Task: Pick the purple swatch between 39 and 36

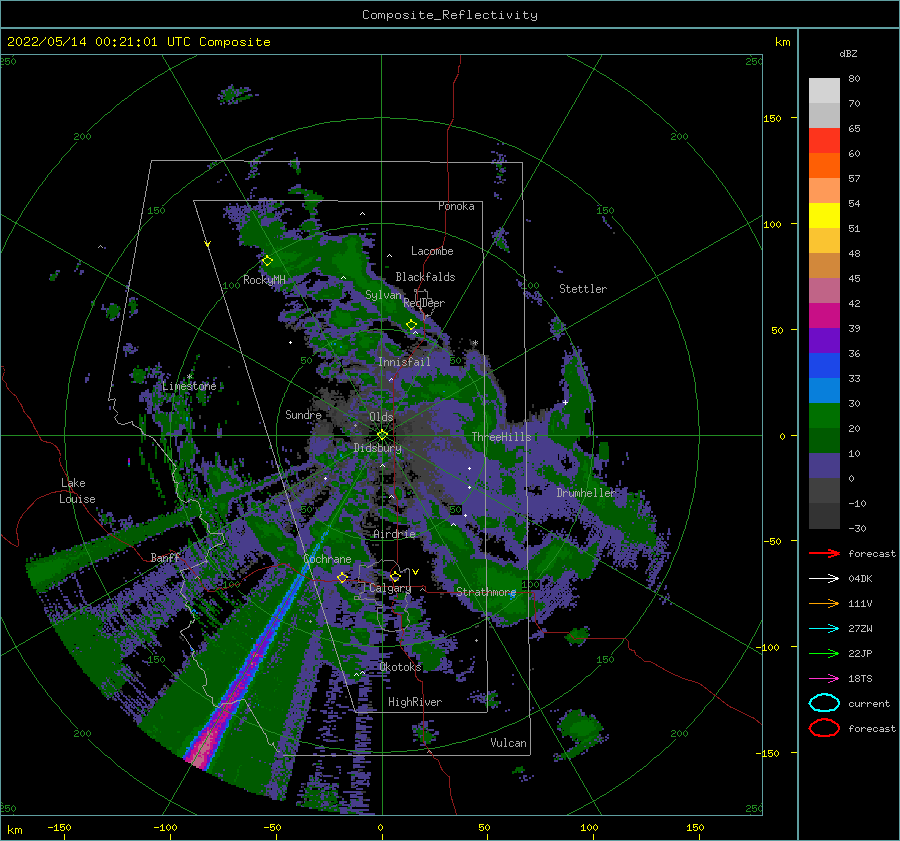Action: coord(824,340)
